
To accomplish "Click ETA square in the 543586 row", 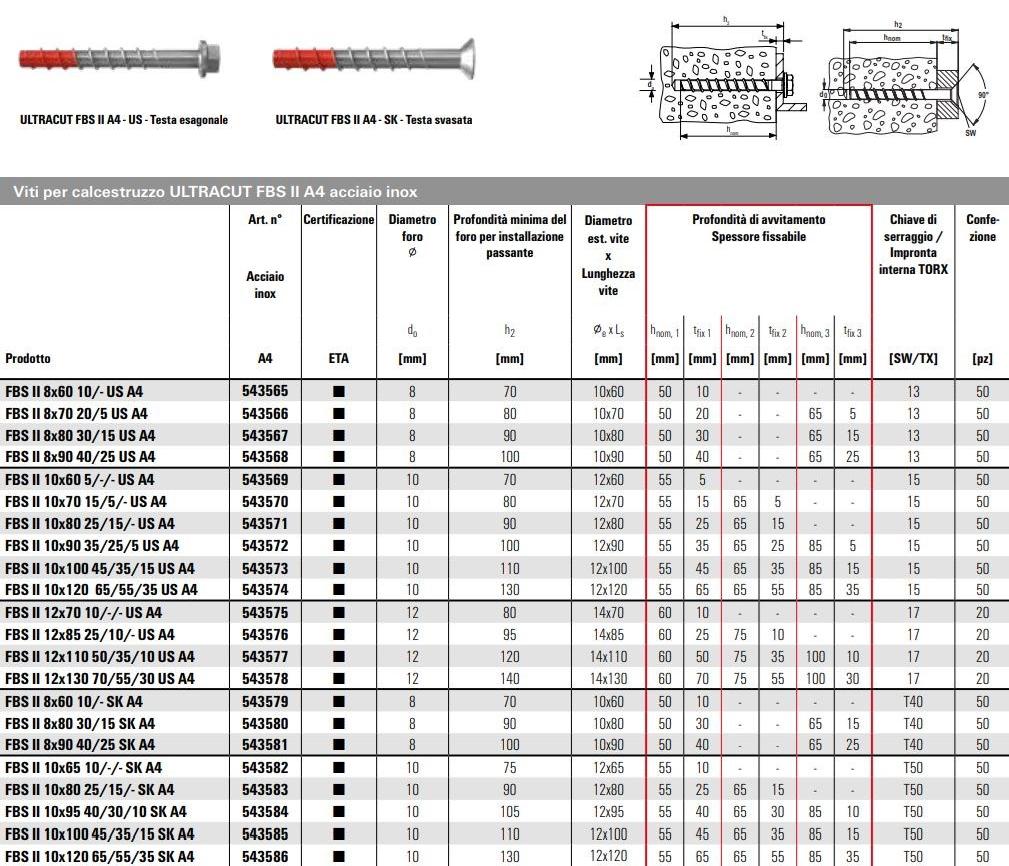I will pos(339,856).
